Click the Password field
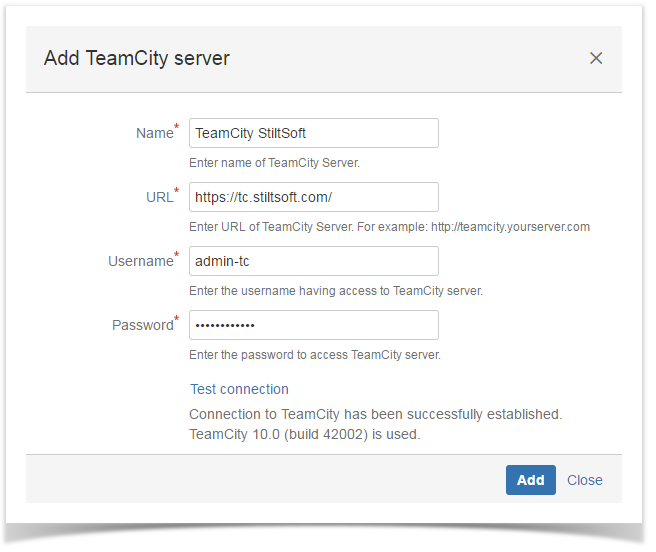This screenshot has height=552, width=656. 313,325
